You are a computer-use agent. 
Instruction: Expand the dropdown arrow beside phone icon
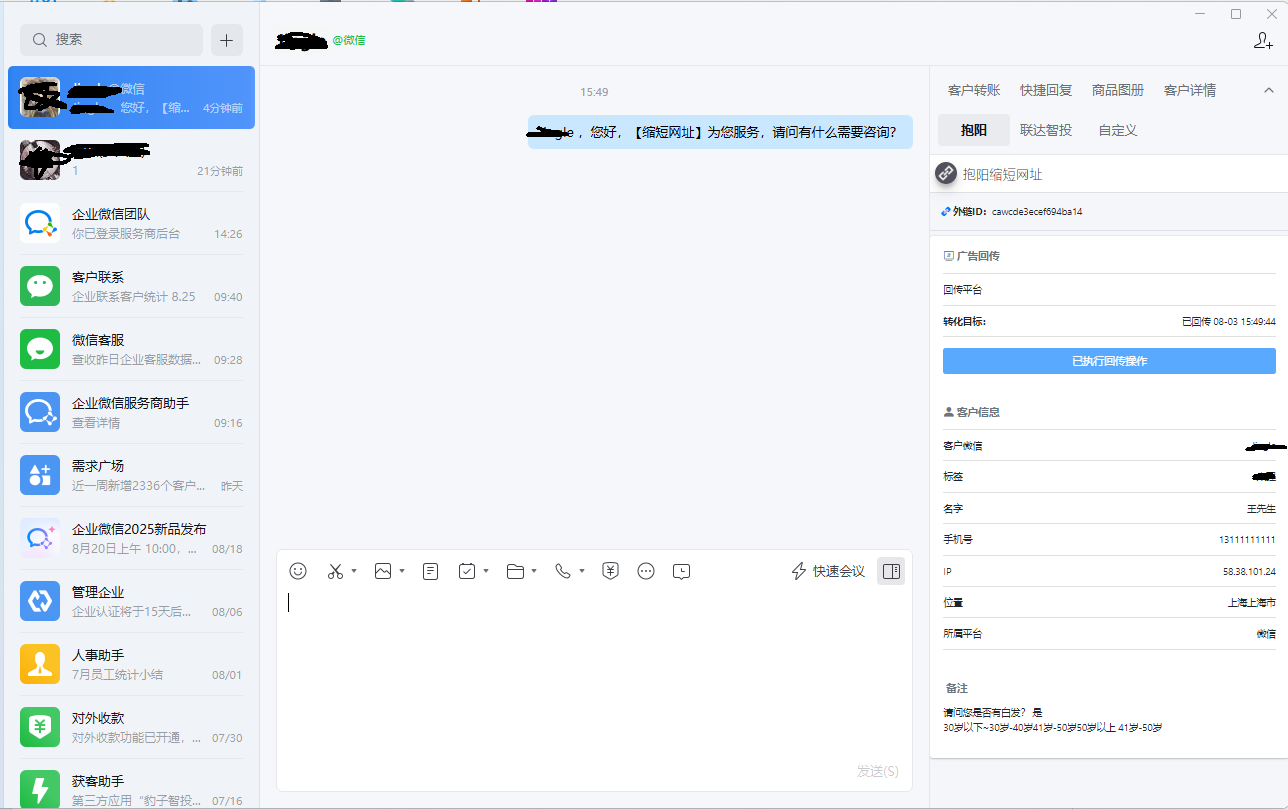tap(582, 572)
